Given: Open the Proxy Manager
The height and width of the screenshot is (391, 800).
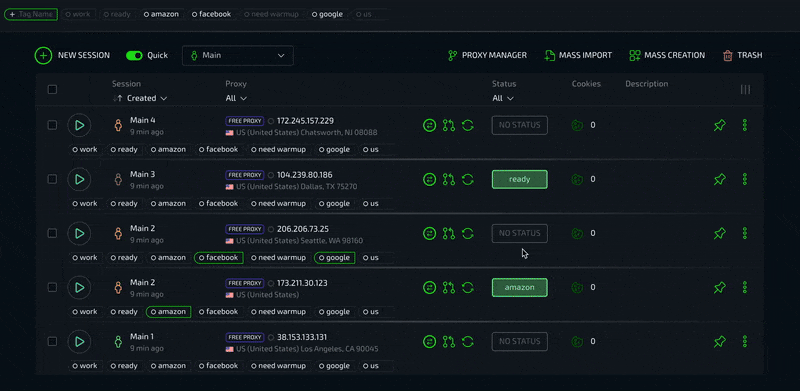Looking at the screenshot, I should click(x=487, y=55).
